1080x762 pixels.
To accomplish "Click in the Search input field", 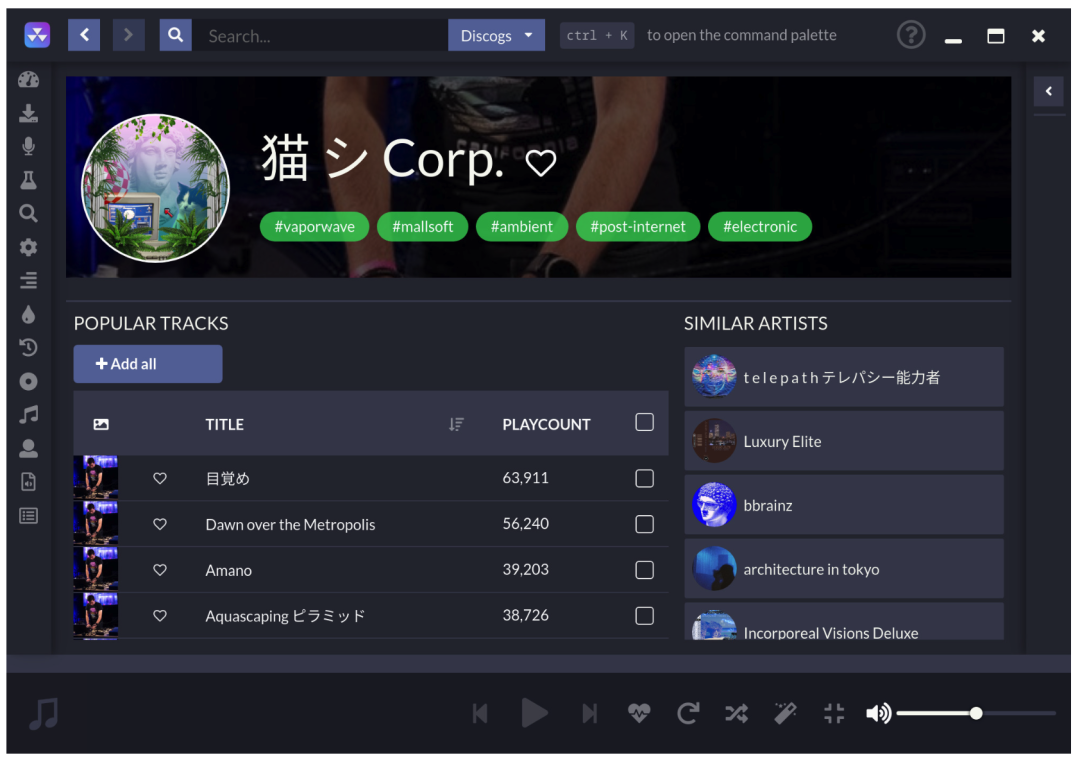I will (x=320, y=35).
